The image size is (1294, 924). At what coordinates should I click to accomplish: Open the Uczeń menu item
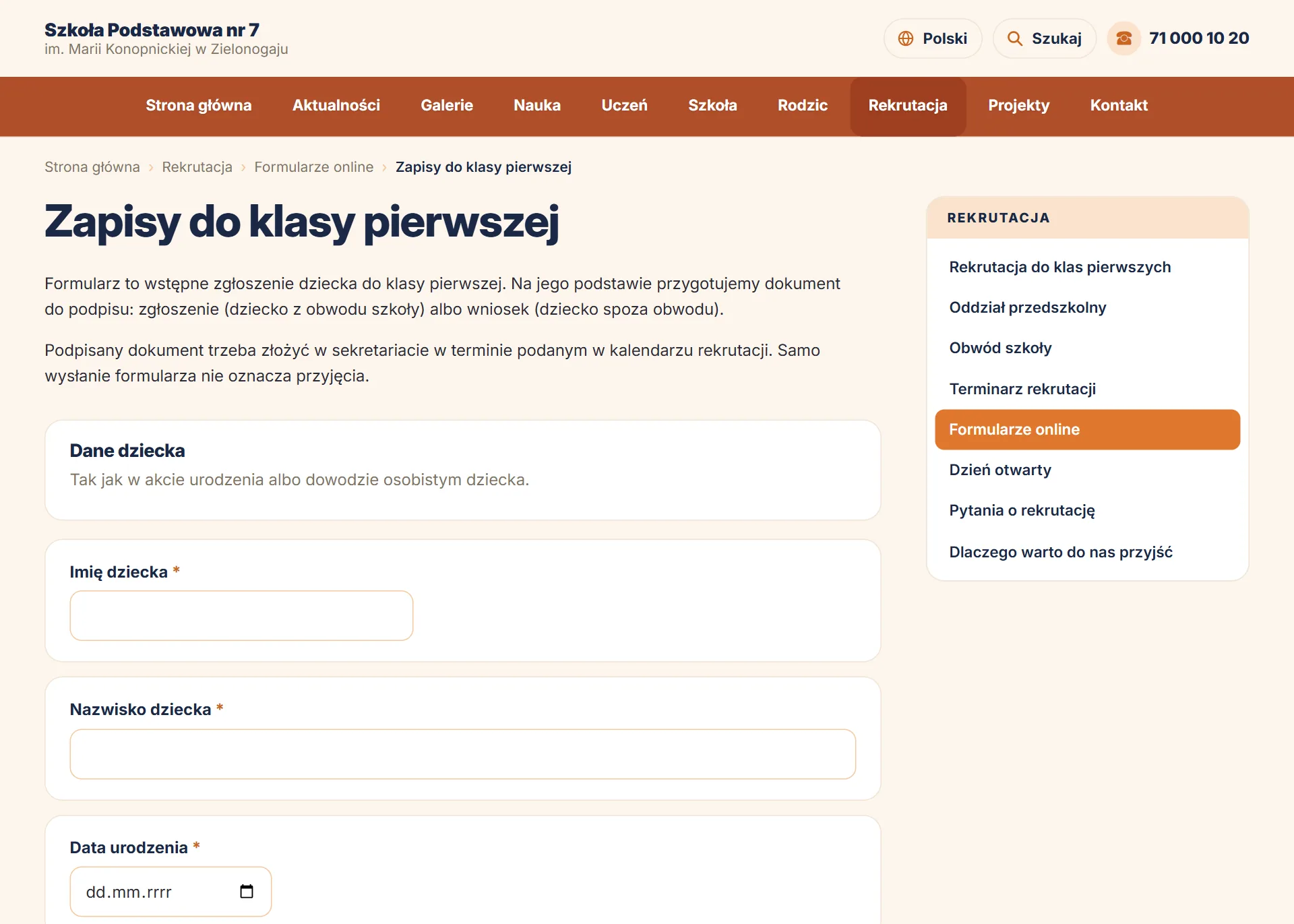pos(625,106)
